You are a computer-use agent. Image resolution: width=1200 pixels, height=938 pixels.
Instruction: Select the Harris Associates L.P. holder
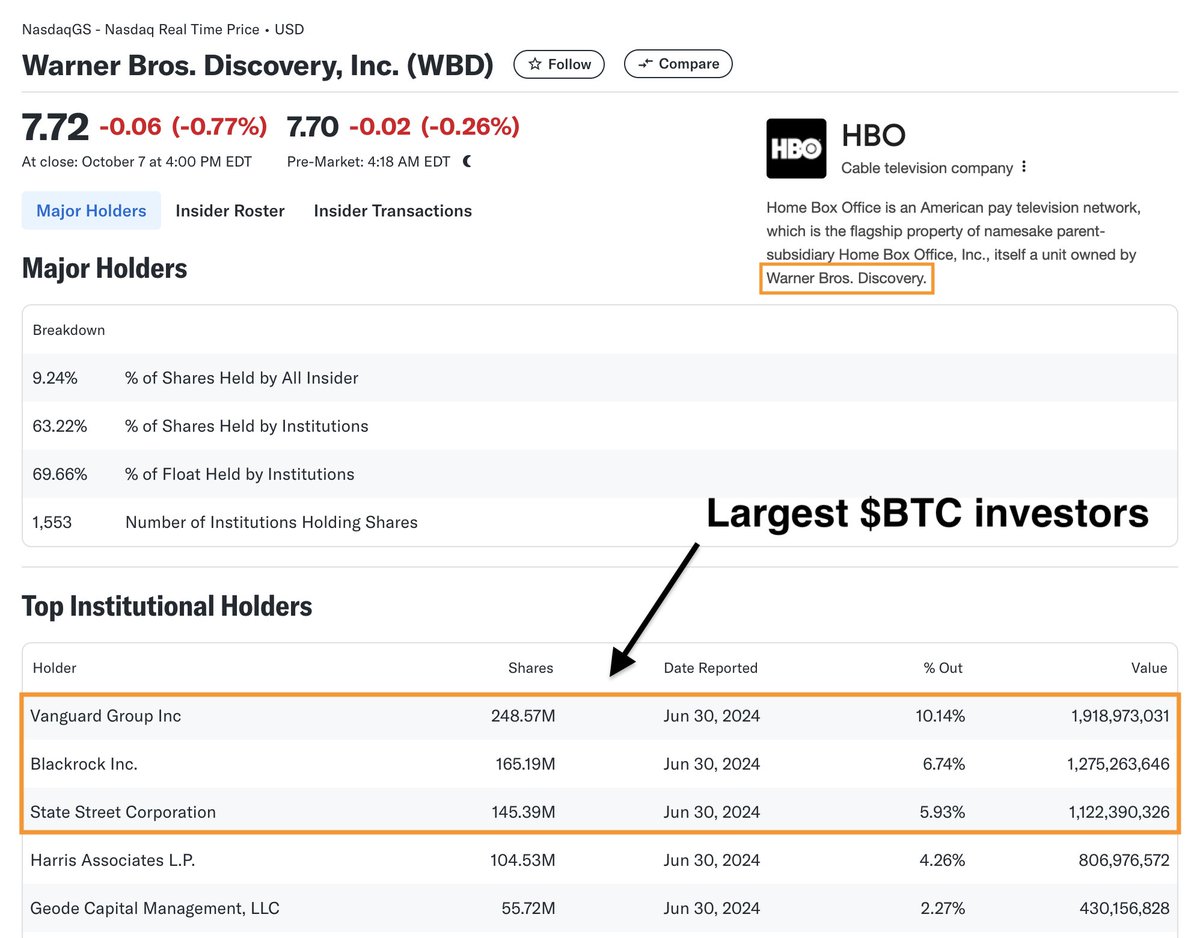point(111,860)
